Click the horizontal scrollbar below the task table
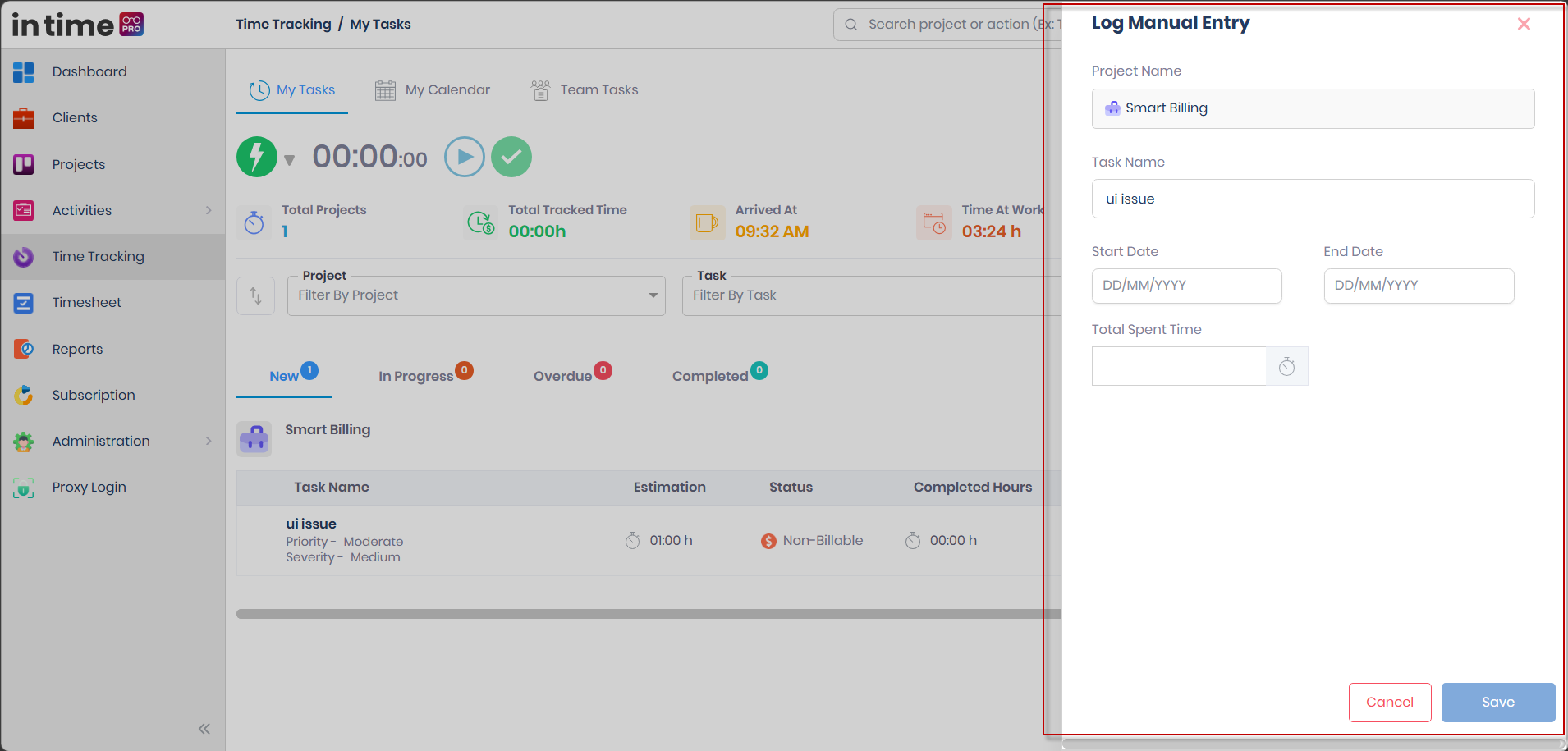This screenshot has width=1568, height=751. tap(649, 614)
